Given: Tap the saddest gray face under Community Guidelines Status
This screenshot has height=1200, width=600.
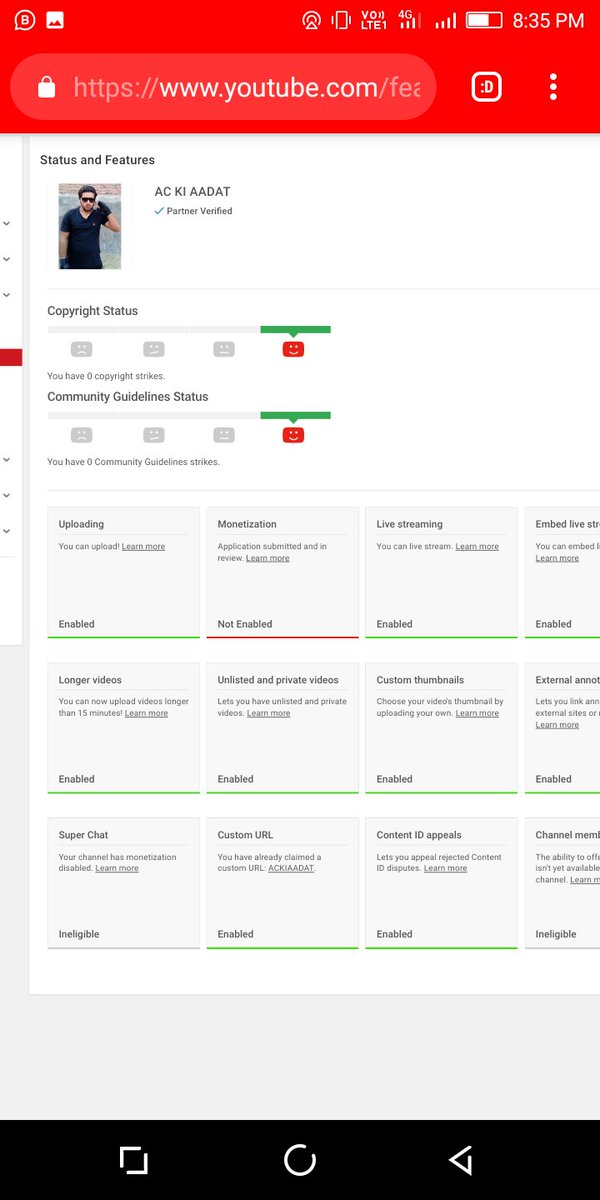Looking at the screenshot, I should (x=81, y=435).
